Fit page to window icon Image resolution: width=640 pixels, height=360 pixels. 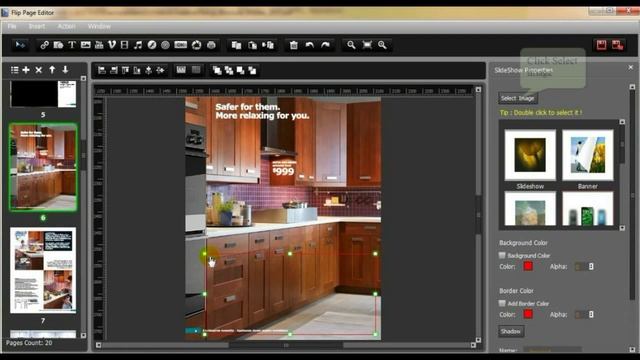(x=367, y=45)
